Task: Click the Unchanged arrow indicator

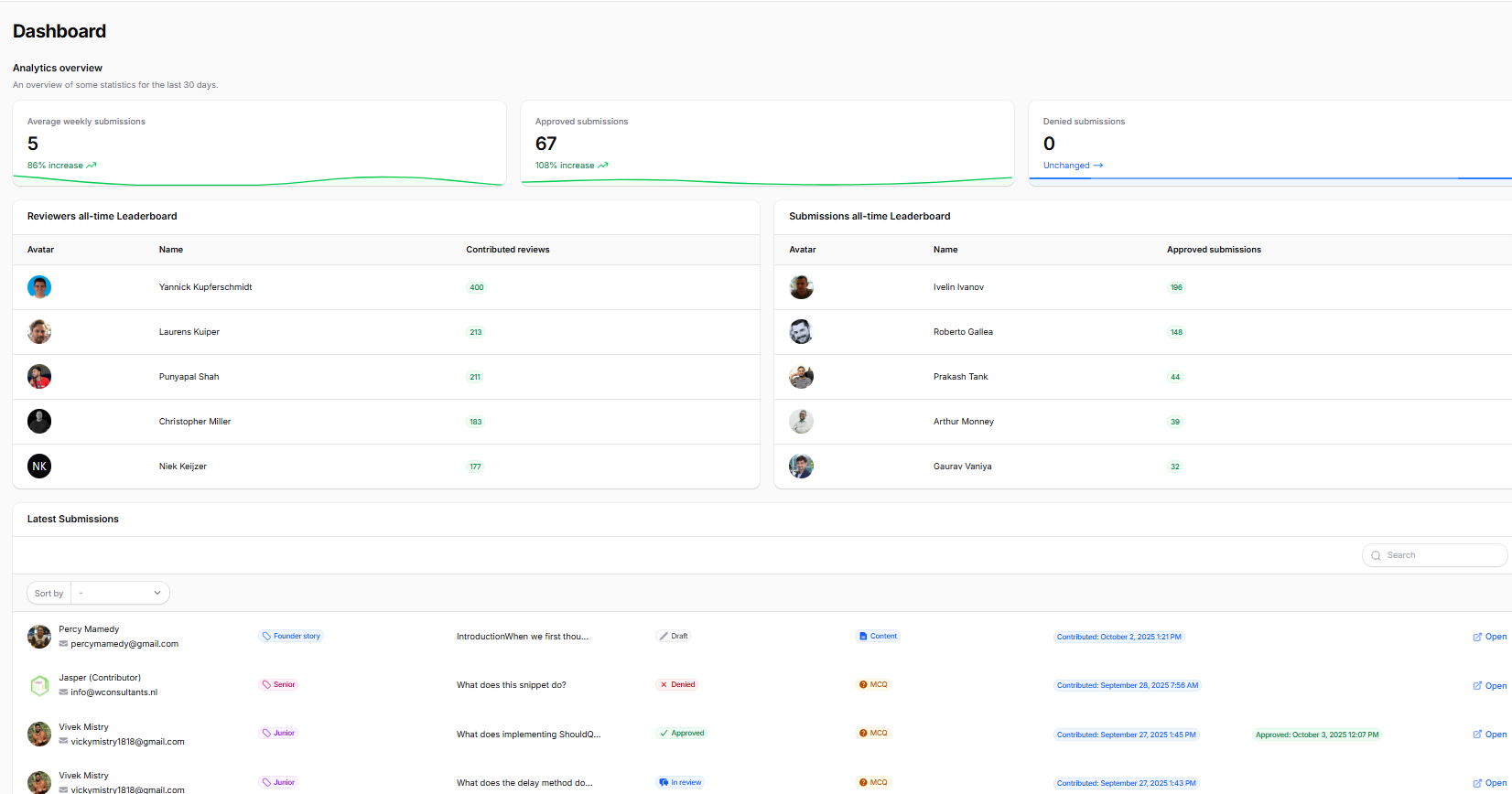Action: (1098, 166)
